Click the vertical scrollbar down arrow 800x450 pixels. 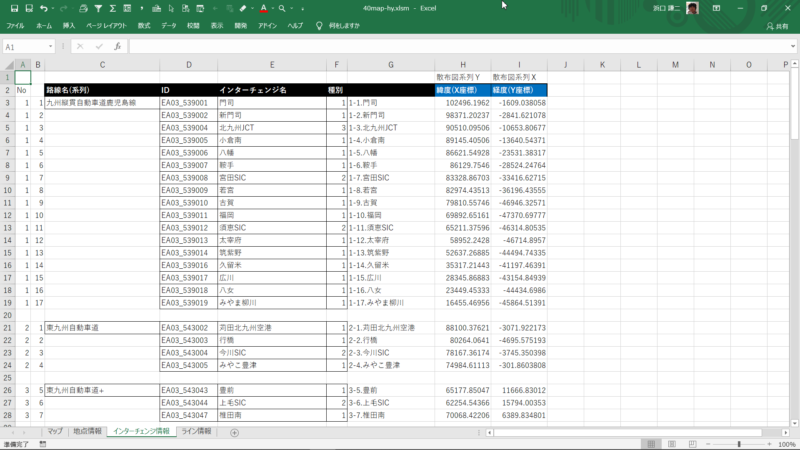point(795,423)
